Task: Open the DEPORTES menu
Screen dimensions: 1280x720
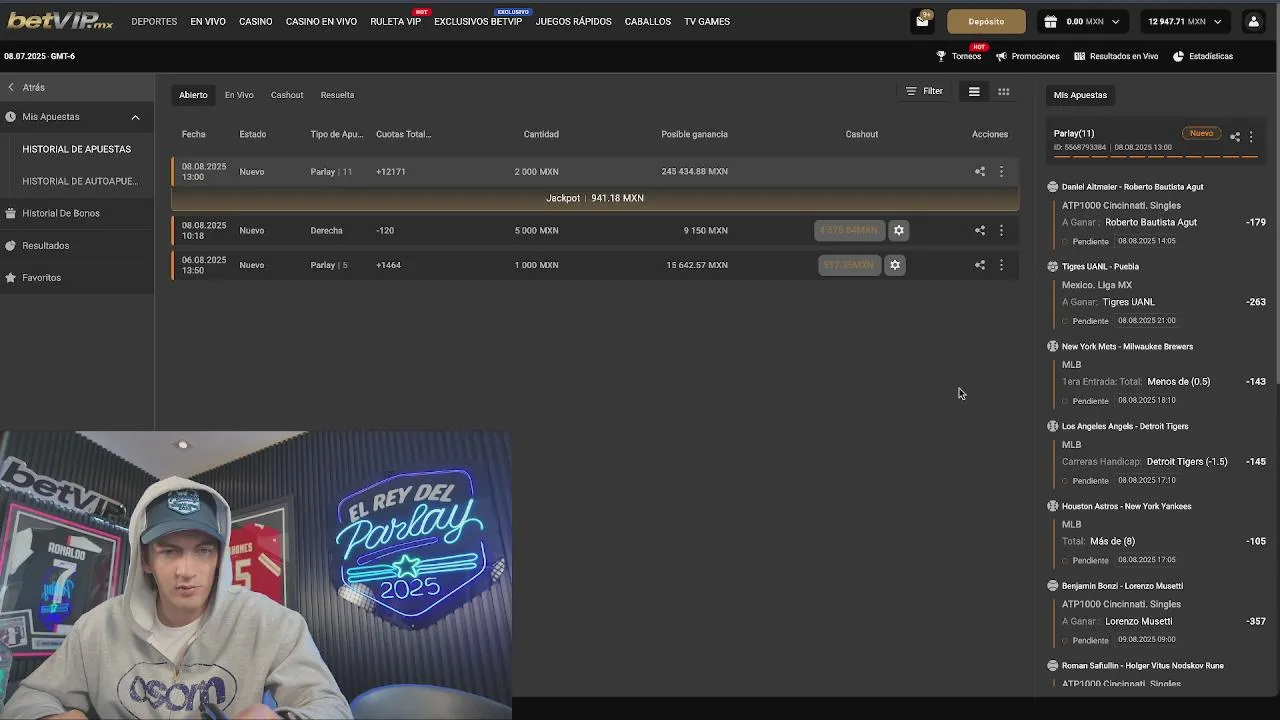Action: click(154, 21)
